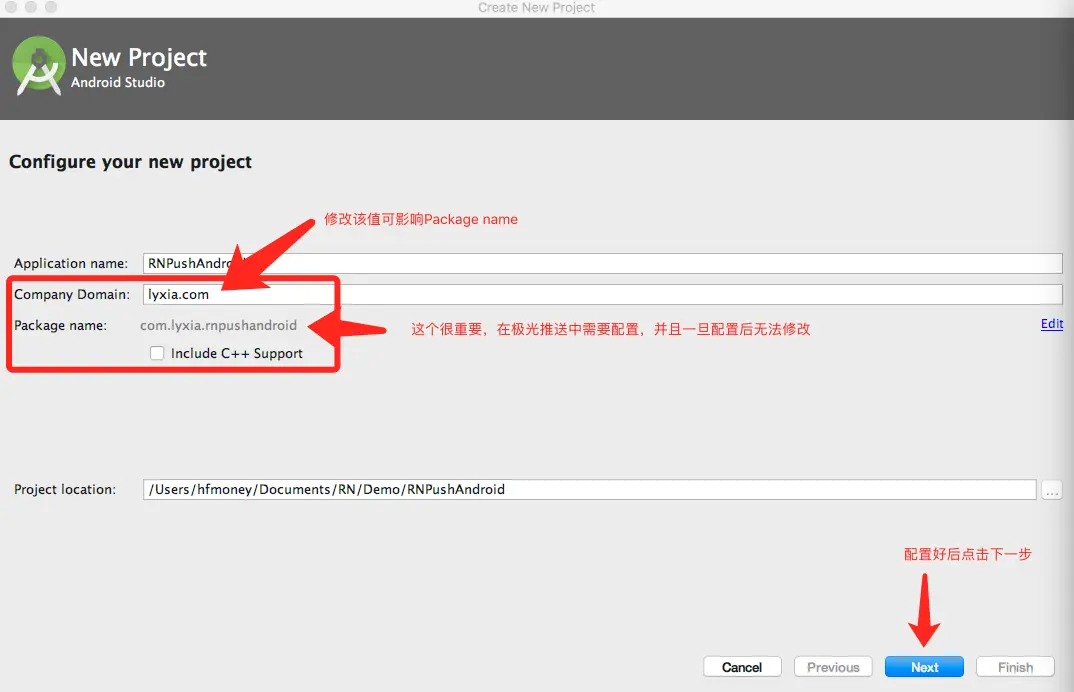
Task: Click into the Company Domain field
Action: pos(602,294)
